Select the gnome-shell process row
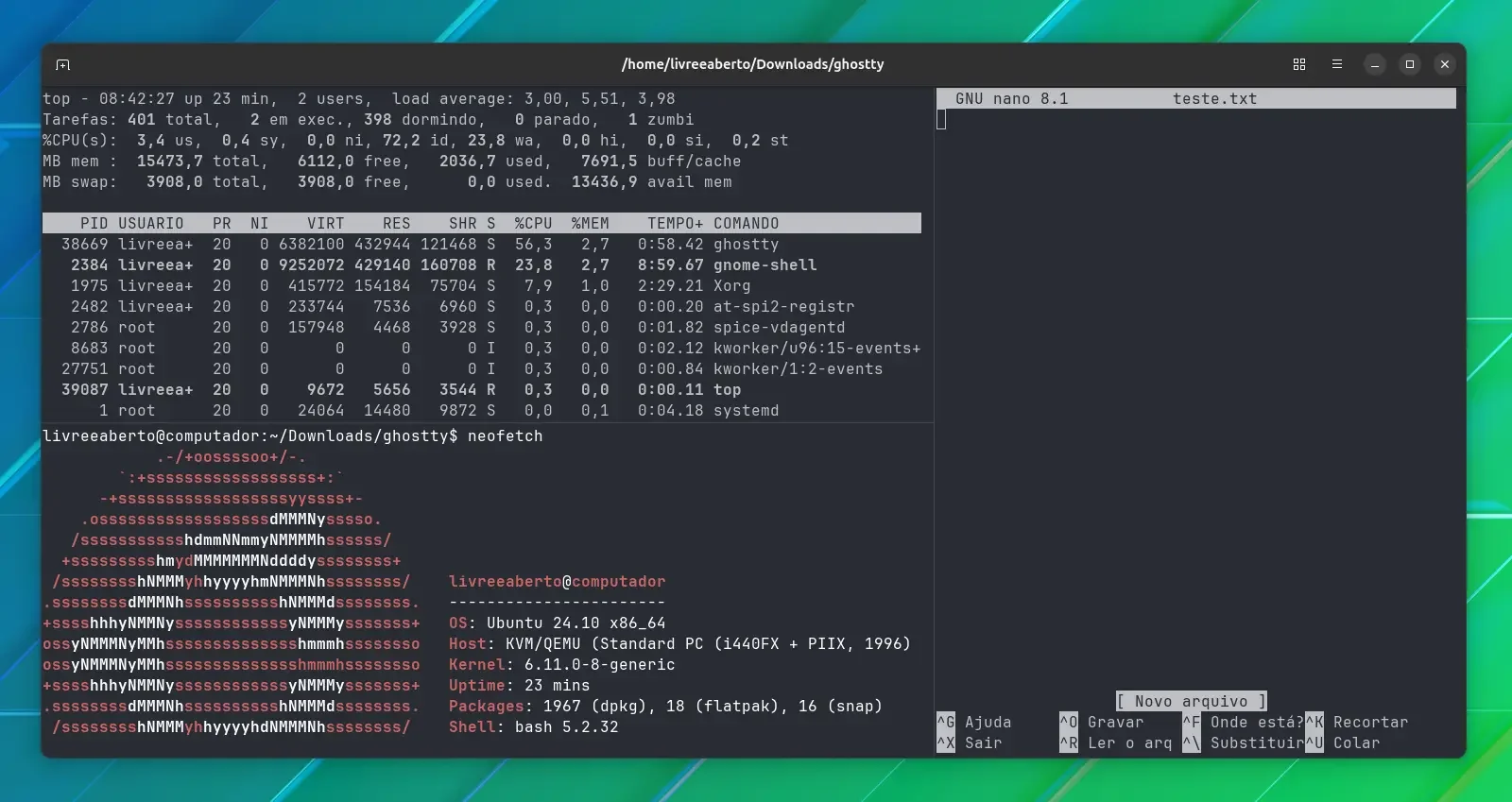The width and height of the screenshot is (1512, 802). [x=482, y=265]
